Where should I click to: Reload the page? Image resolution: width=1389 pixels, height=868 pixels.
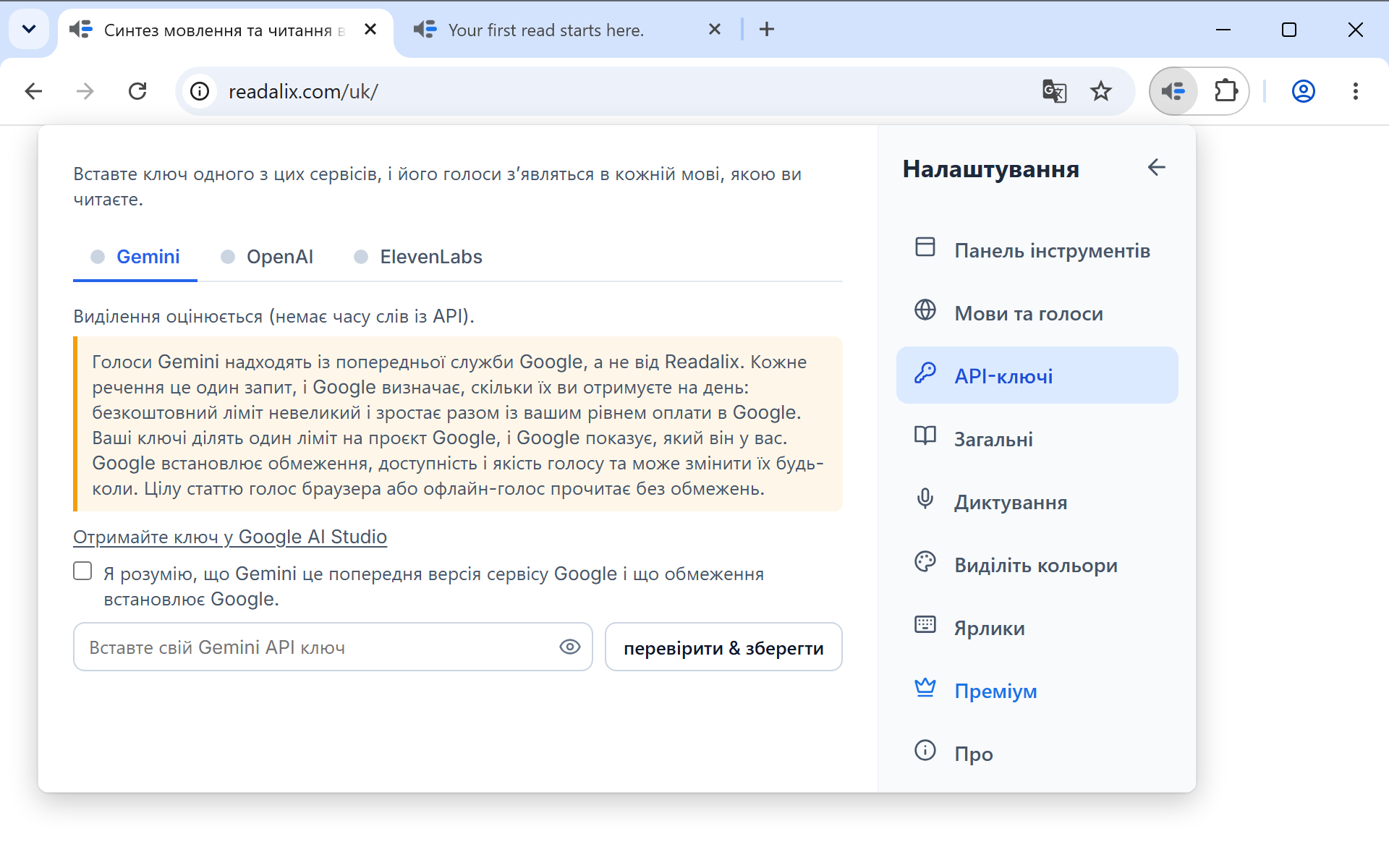137,91
